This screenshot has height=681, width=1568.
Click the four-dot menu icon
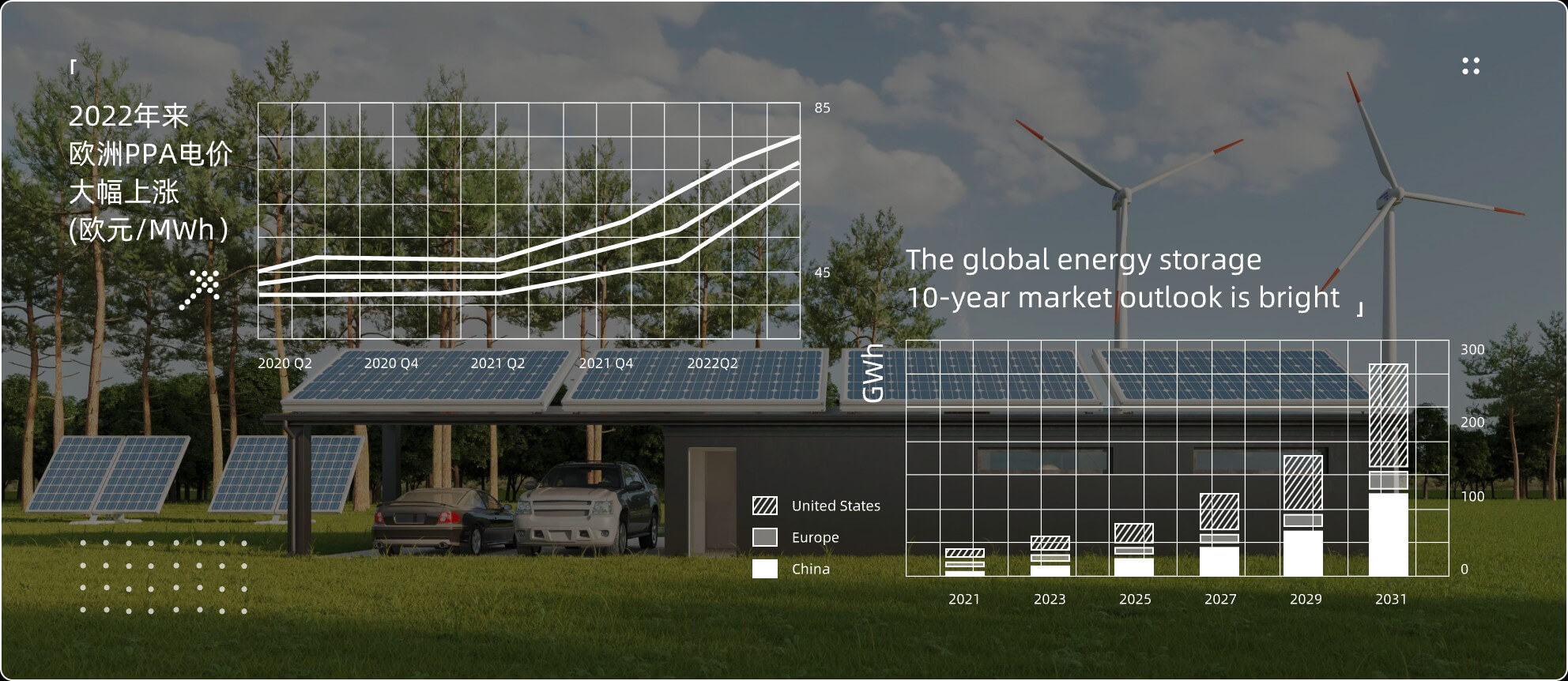point(1470,66)
